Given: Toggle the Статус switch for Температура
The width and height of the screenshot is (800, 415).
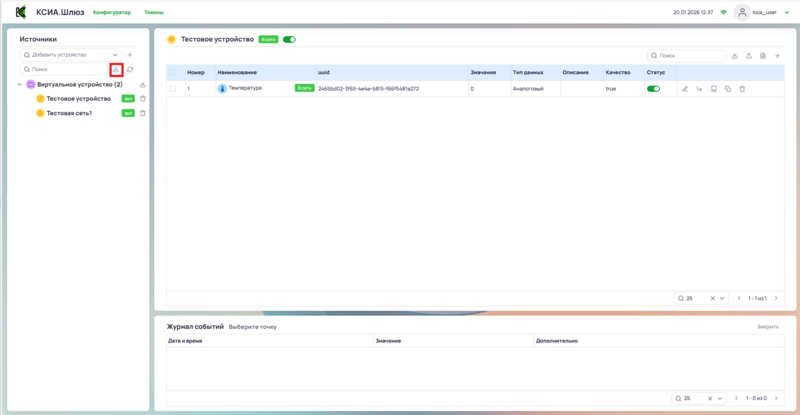Looking at the screenshot, I should click(x=654, y=89).
